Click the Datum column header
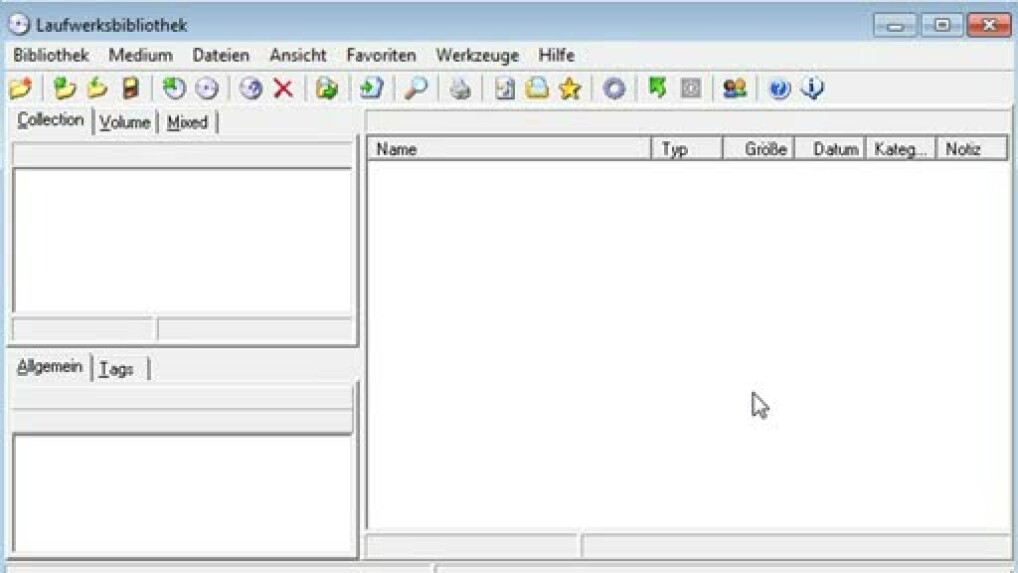The image size is (1018, 573). [x=830, y=149]
